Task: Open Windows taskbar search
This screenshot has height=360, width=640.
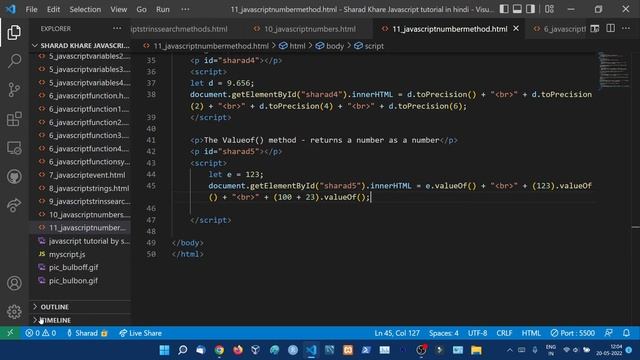Action: tap(183, 350)
